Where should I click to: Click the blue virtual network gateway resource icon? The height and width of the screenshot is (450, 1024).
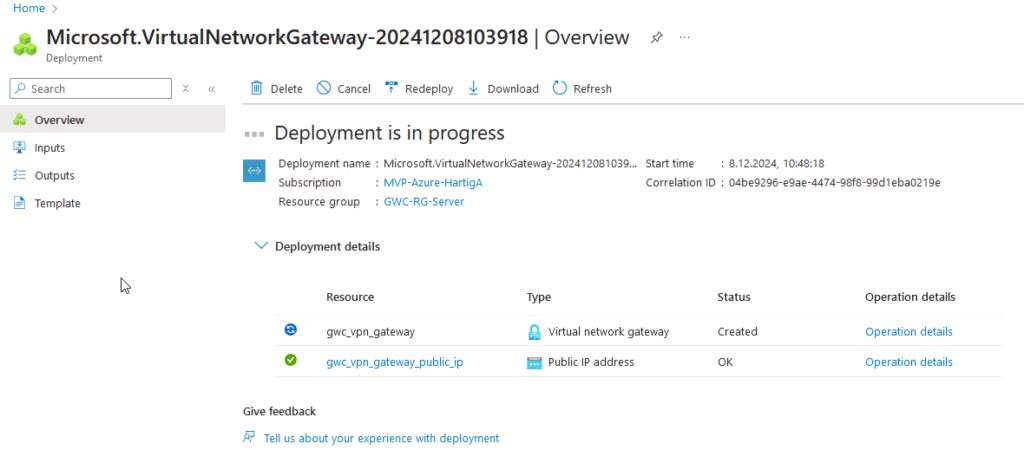coord(254,170)
